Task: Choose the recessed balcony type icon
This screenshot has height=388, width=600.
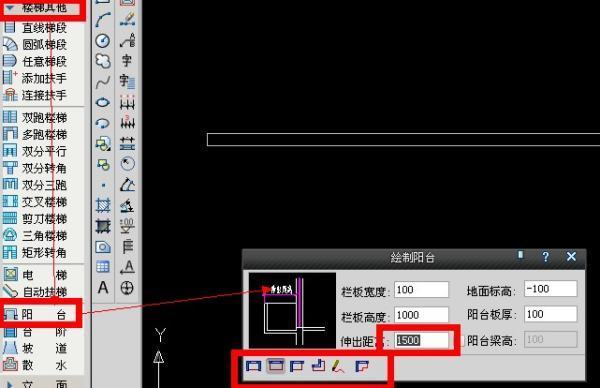Action: point(253,366)
